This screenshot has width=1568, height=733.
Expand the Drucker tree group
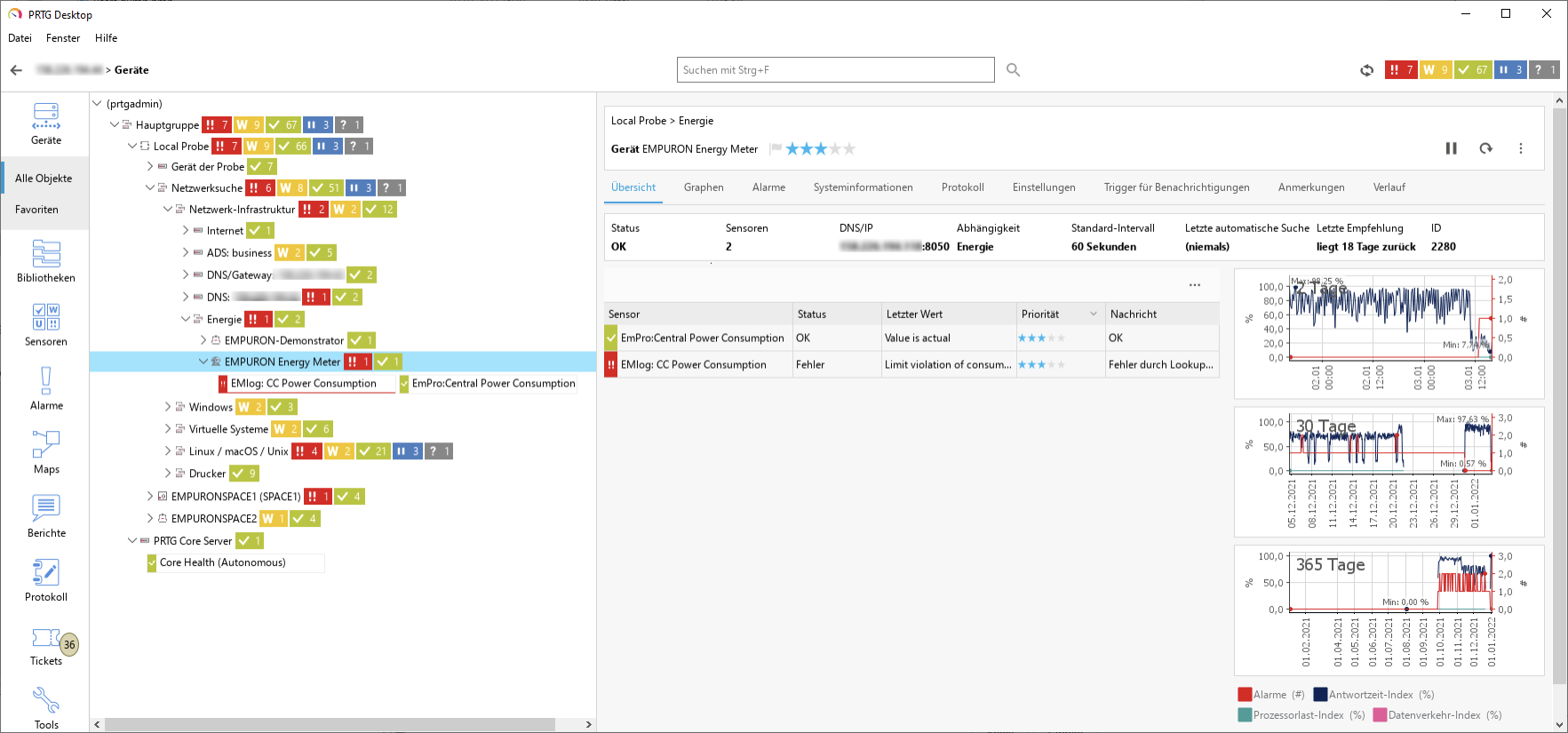(168, 474)
